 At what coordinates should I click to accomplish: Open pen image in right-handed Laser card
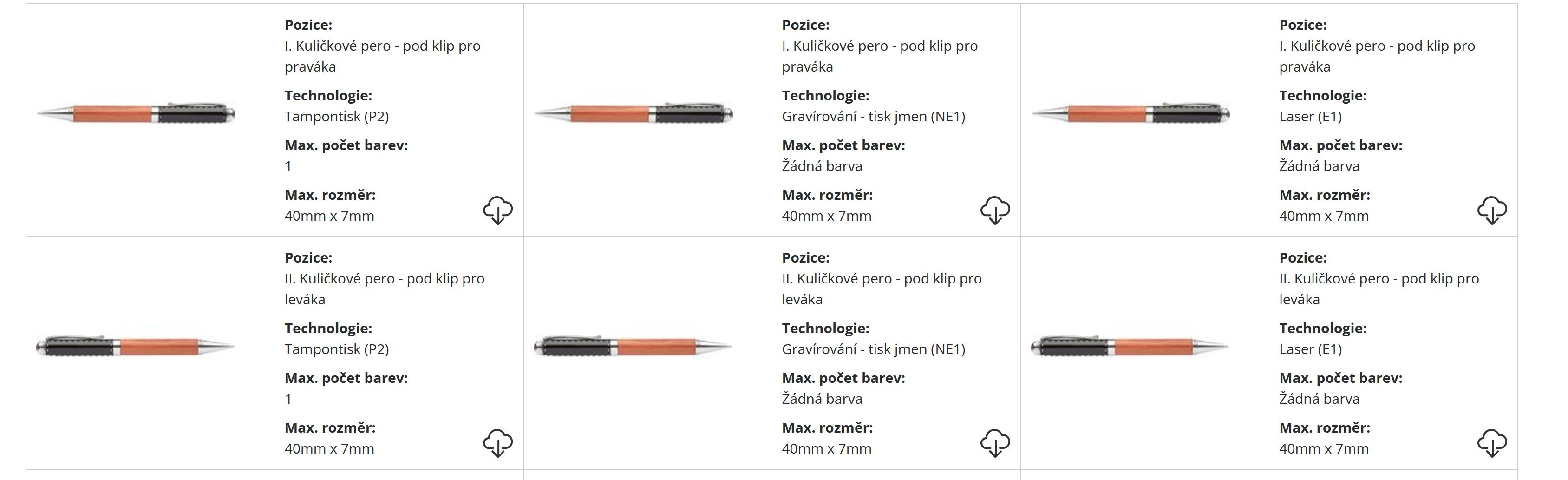click(1130, 114)
